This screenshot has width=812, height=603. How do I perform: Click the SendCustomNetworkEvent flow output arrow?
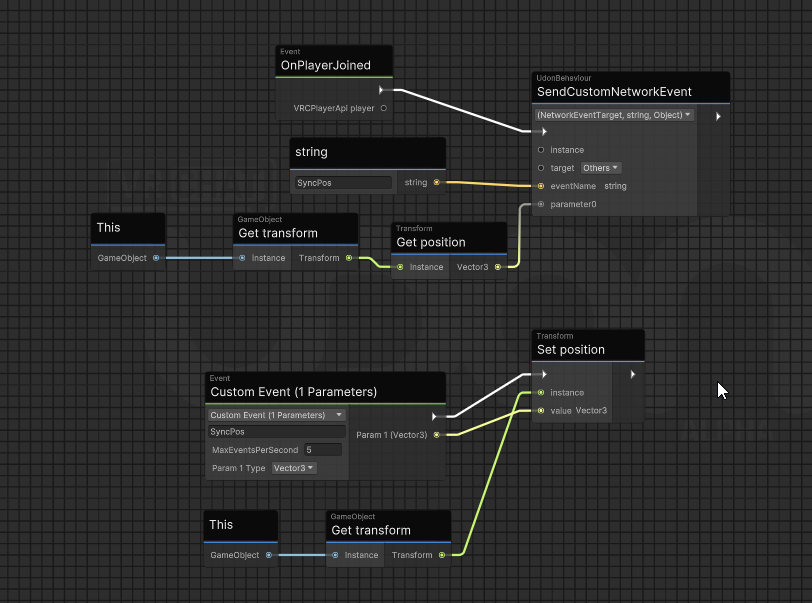click(x=718, y=116)
